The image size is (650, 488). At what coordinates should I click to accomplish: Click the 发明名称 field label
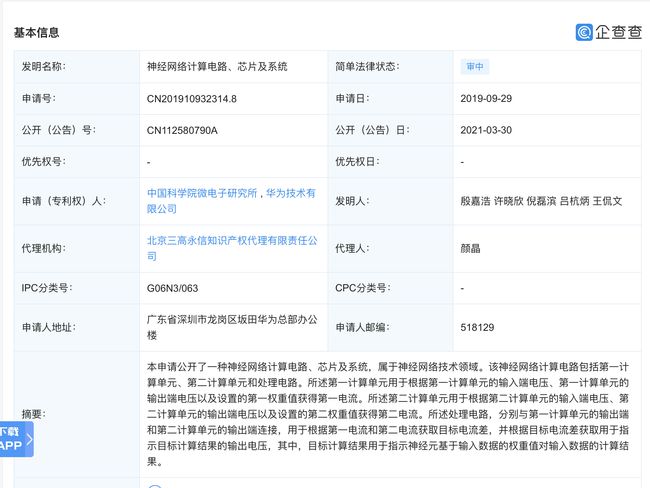pos(44,67)
